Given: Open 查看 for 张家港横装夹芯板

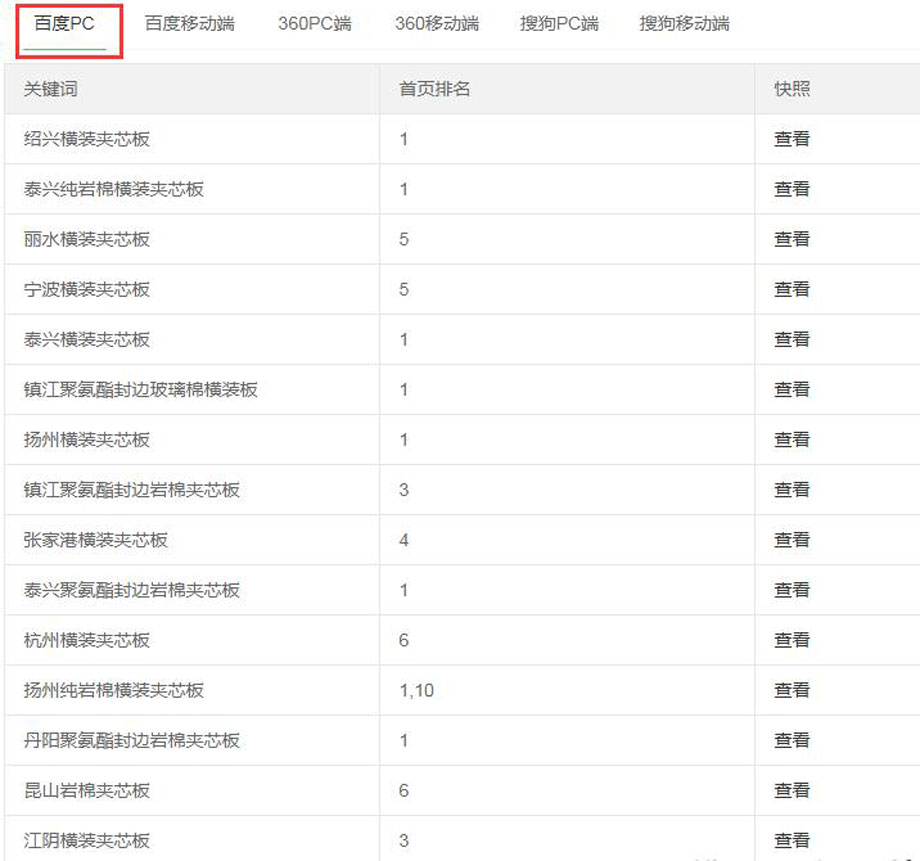Looking at the screenshot, I should pyautogui.click(x=791, y=540).
